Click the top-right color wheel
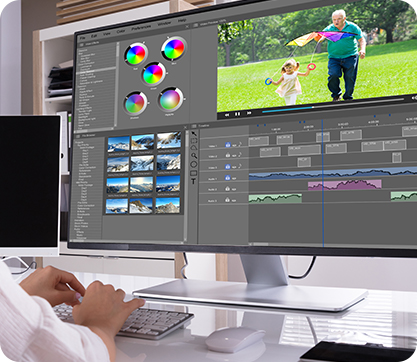The height and width of the screenshot is (362, 417). point(173,49)
